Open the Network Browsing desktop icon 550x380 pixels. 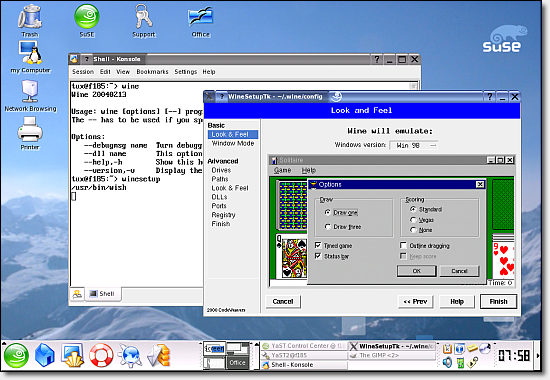[x=30, y=95]
